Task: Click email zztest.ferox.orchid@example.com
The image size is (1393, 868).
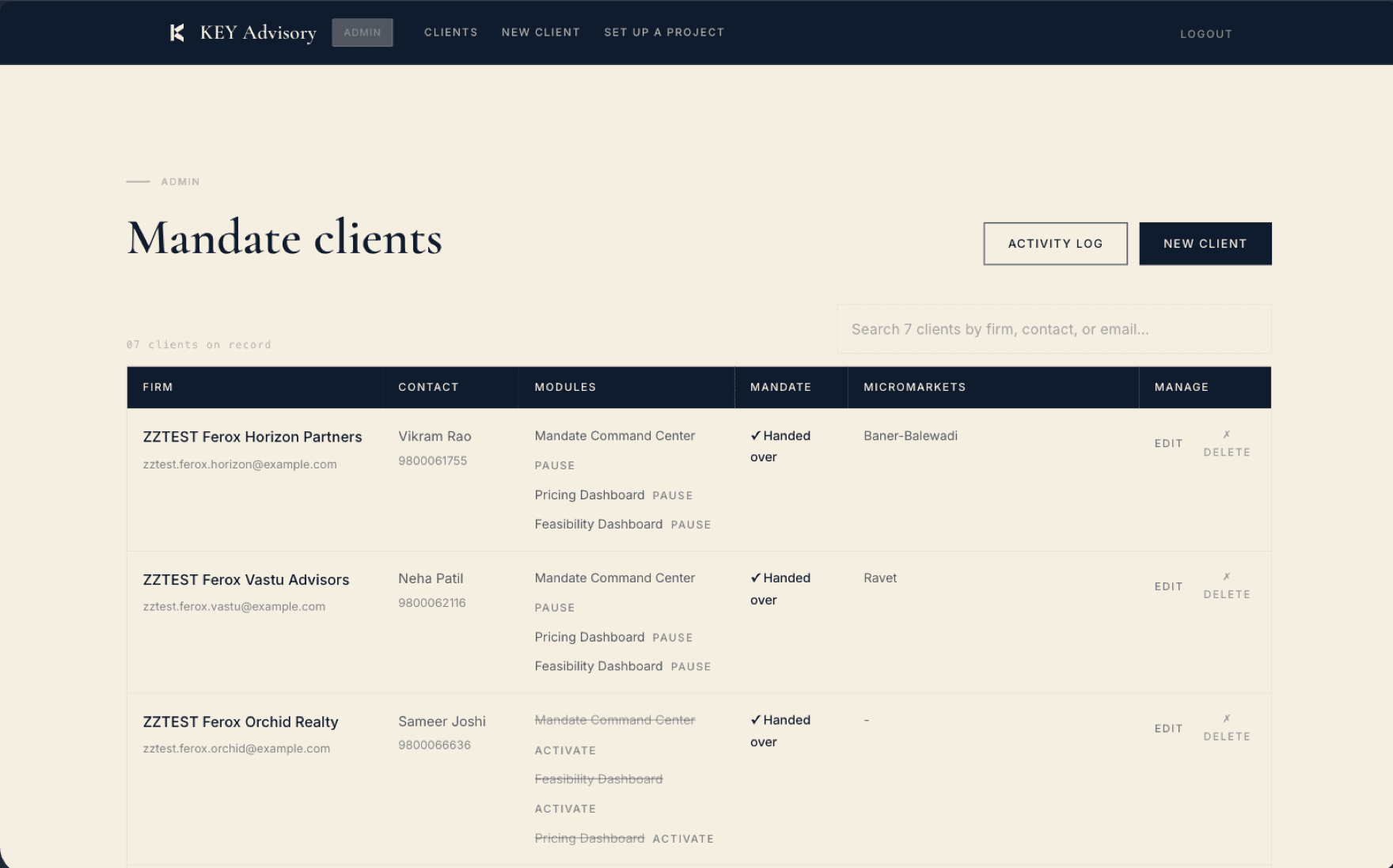Action: [x=236, y=749]
